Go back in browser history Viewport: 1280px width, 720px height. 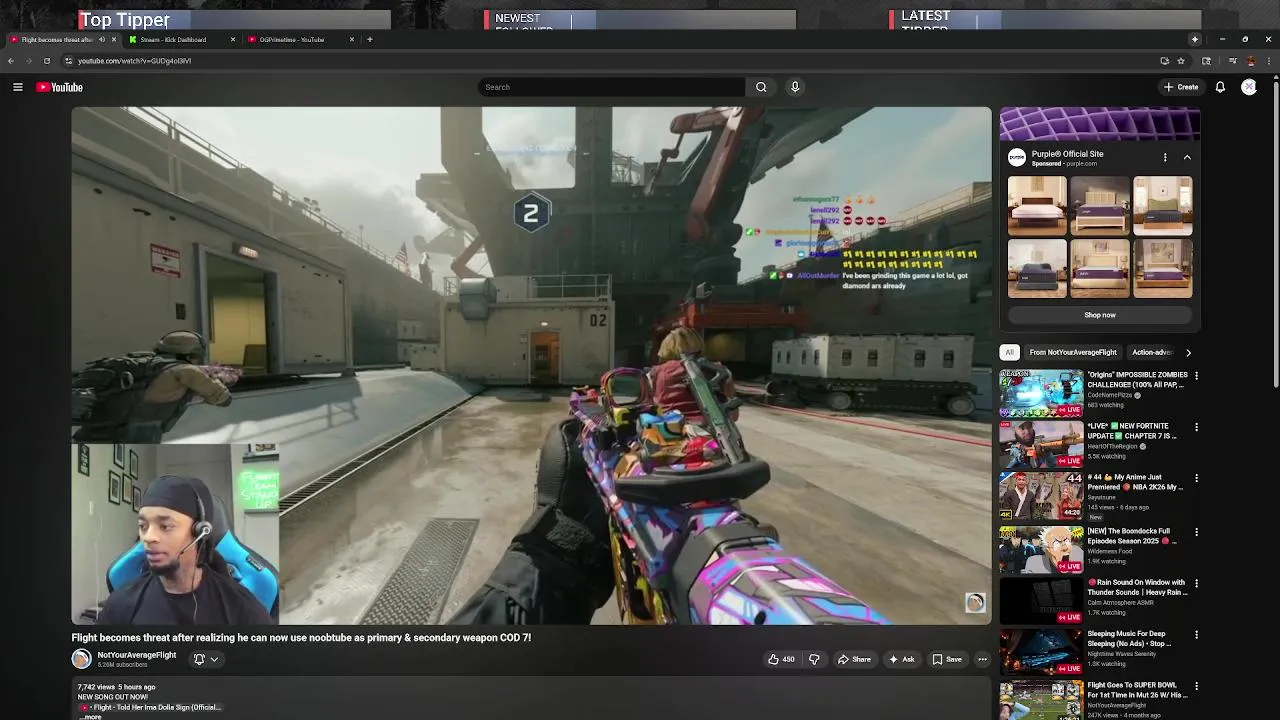(x=10, y=61)
